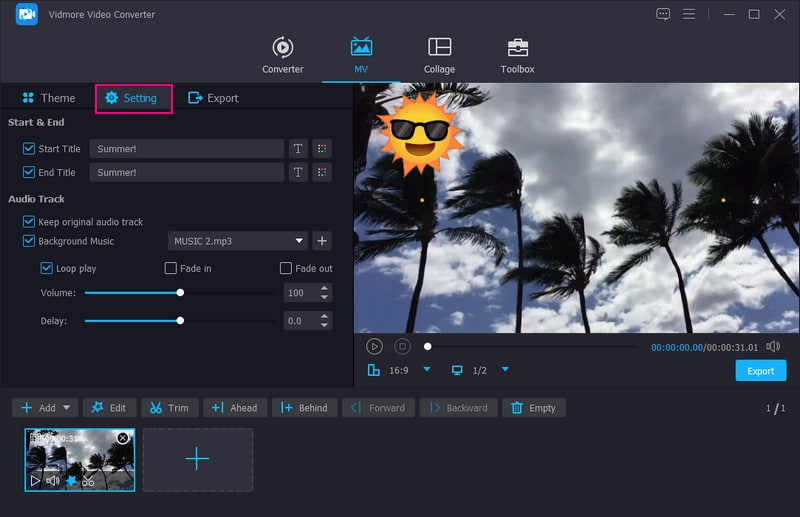The width and height of the screenshot is (800, 517).
Task: Uncheck the Keep original audio track checkbox
Action: [29, 222]
